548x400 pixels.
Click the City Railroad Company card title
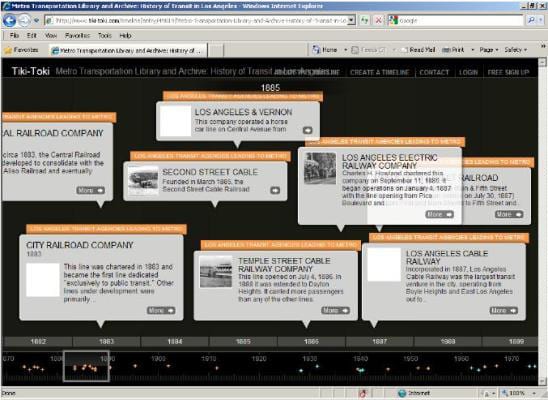coord(80,245)
